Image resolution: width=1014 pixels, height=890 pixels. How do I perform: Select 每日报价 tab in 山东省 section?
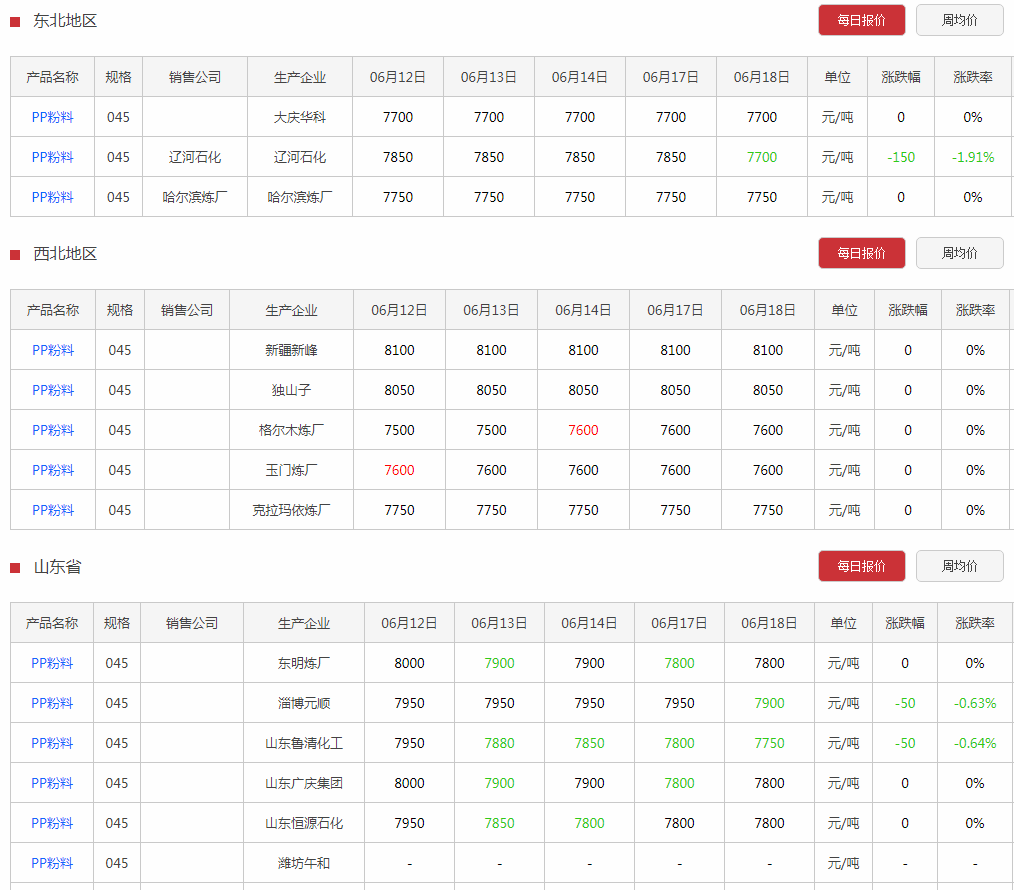click(x=861, y=566)
